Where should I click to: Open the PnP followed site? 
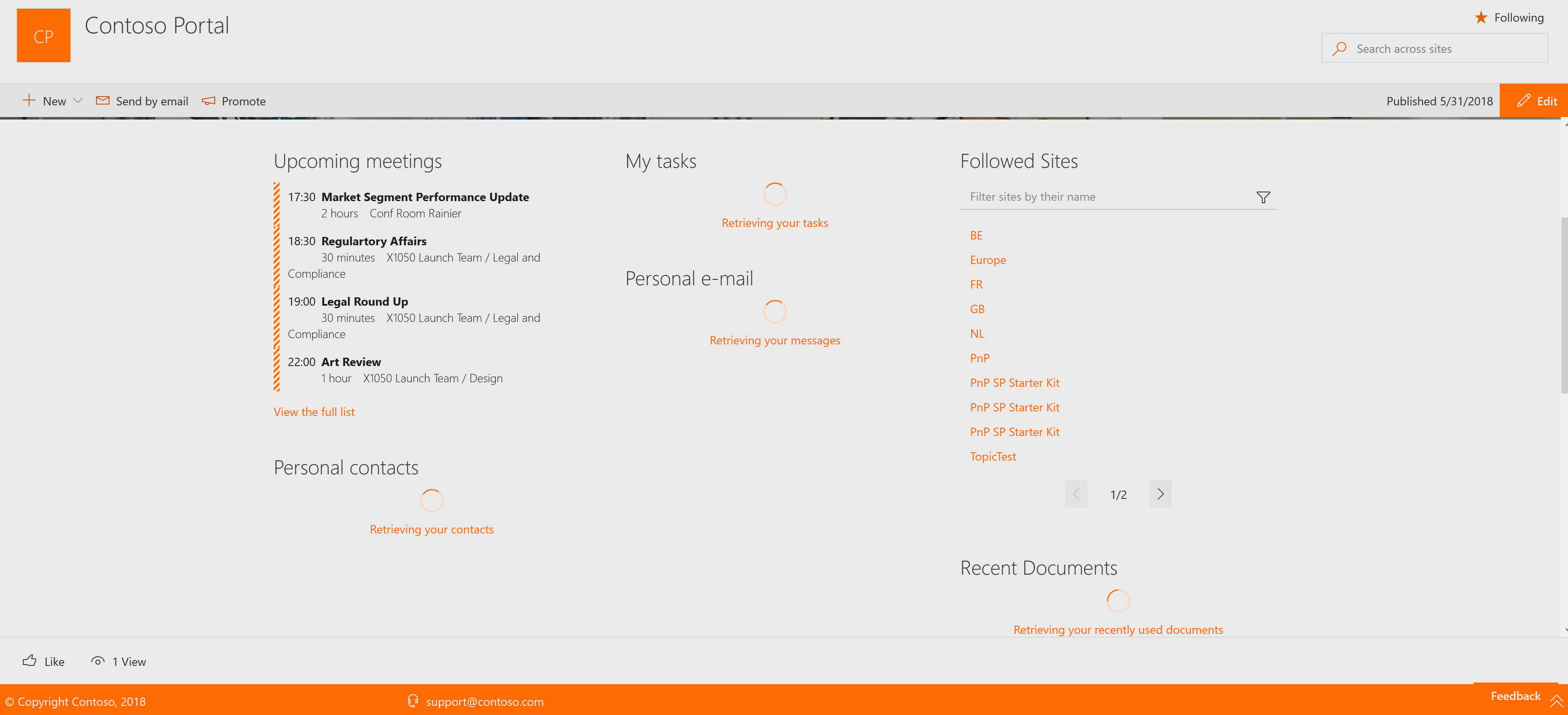pyautogui.click(x=979, y=358)
